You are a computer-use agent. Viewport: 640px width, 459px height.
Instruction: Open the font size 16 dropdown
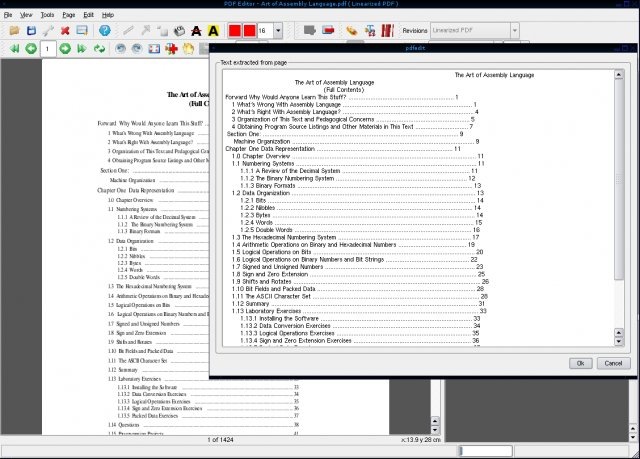pyautogui.click(x=278, y=31)
